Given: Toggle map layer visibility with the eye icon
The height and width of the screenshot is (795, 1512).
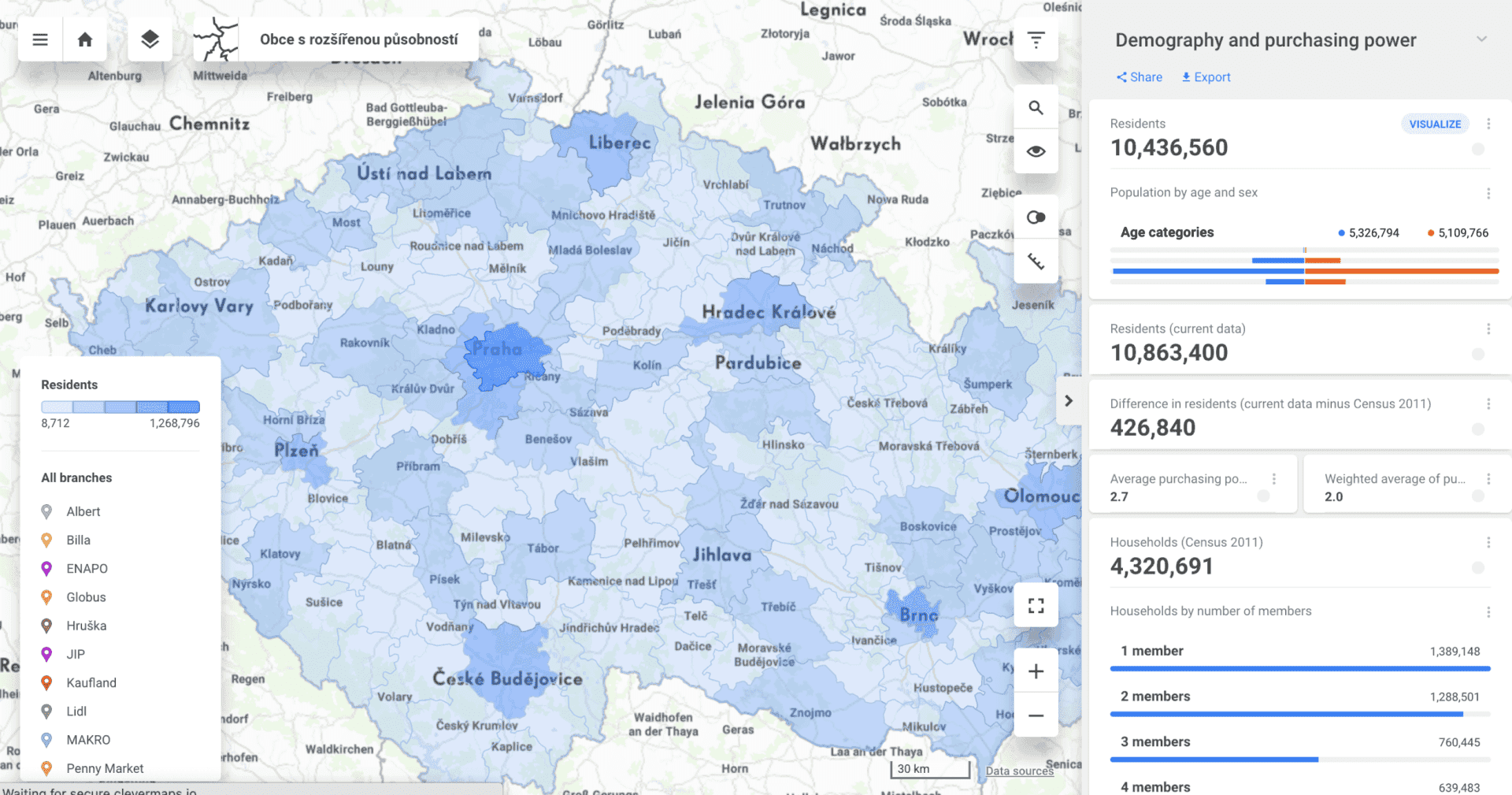Looking at the screenshot, I should 1036,151.
